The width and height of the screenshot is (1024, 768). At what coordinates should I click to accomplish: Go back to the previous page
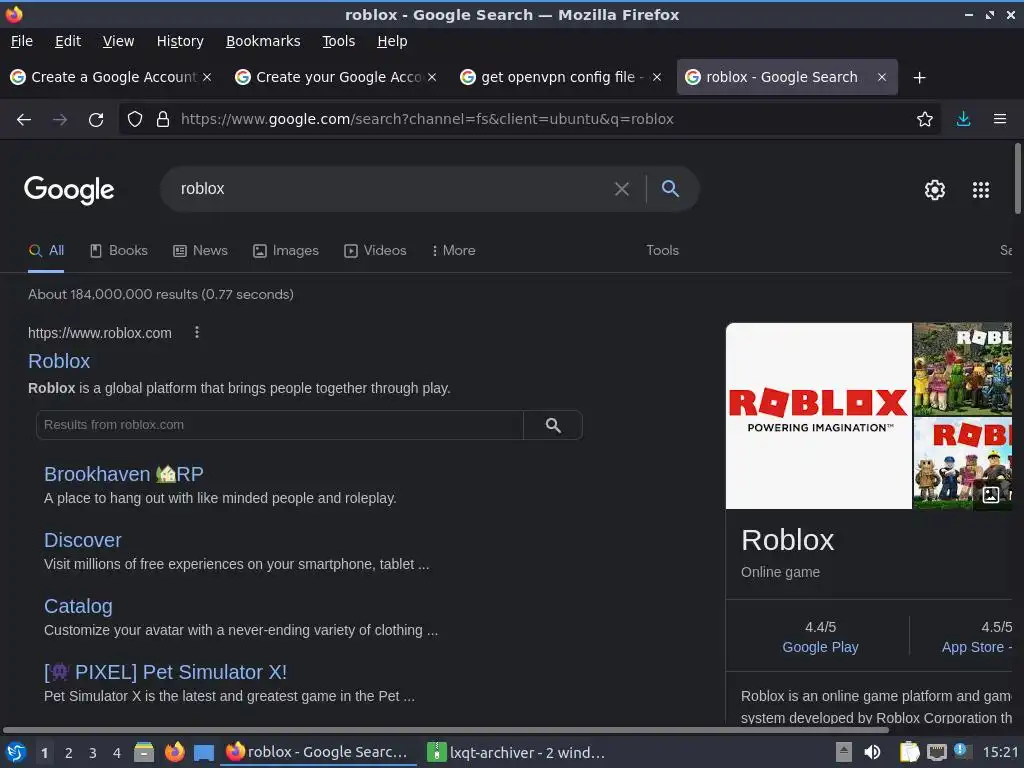pyautogui.click(x=24, y=119)
